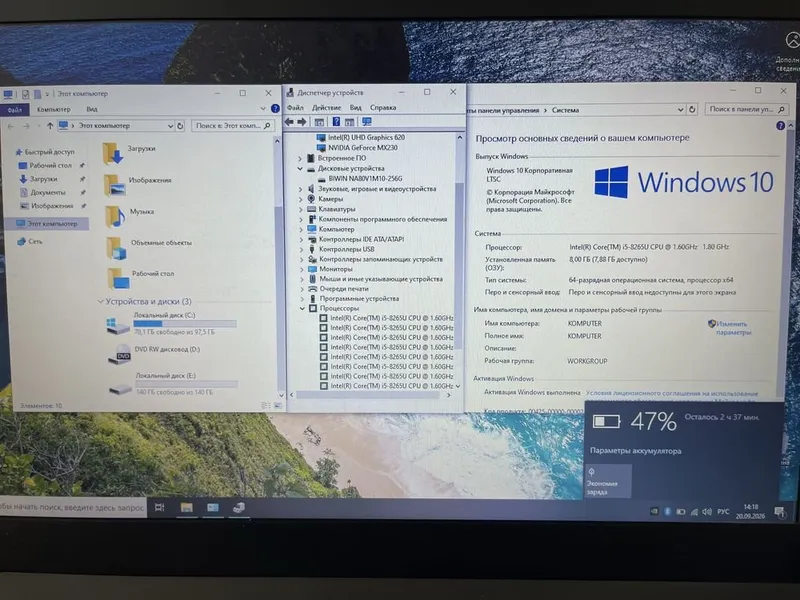The width and height of the screenshot is (800, 600).
Task: Expand the Камеры node
Action: [301, 199]
